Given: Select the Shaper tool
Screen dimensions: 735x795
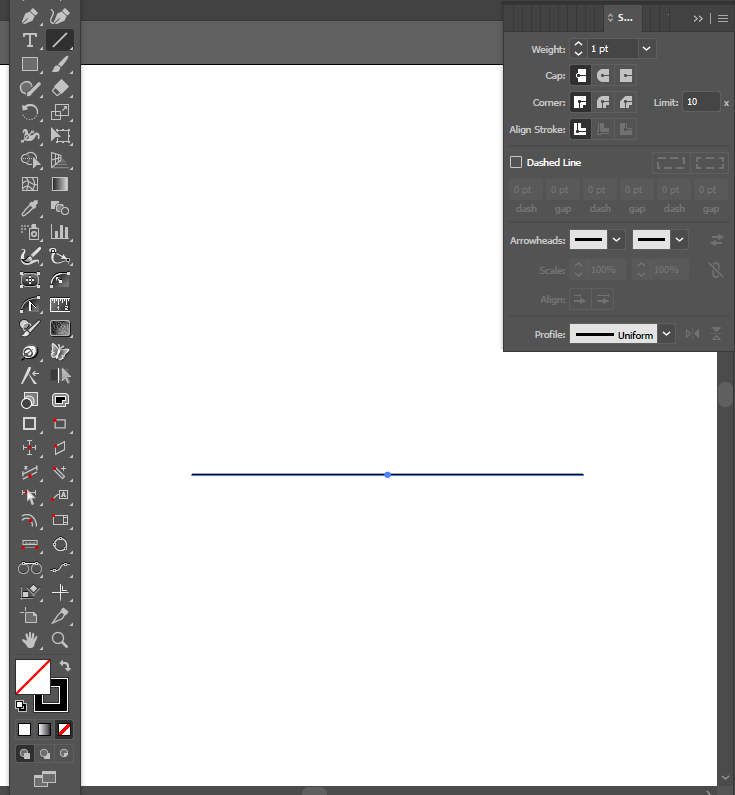Looking at the screenshot, I should pos(29,88).
